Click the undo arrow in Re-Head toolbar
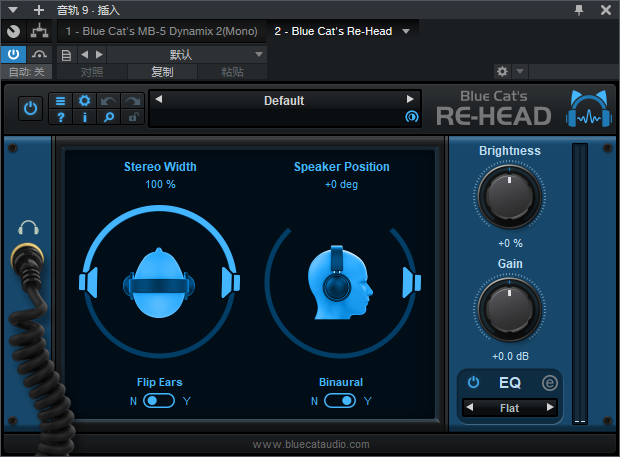Screen dimensions: 620x457 click(108, 101)
